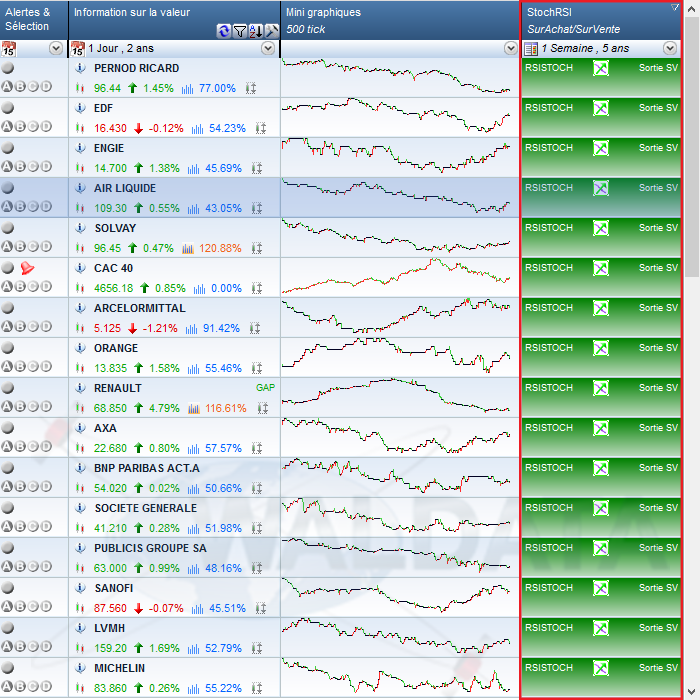Open the PERNOD RICARD stock name
This screenshot has height=700, width=700.
137,68
